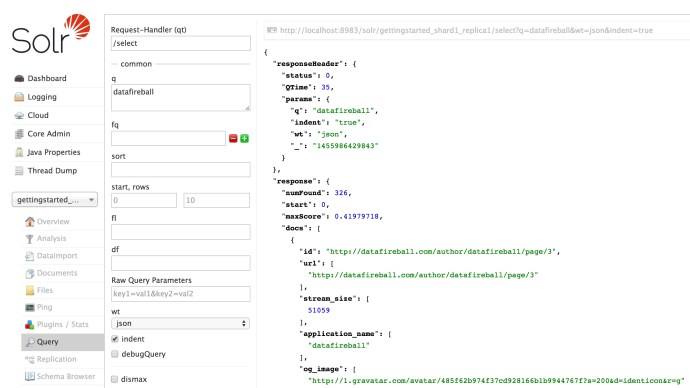Open the wt json format dropdown
The height and width of the screenshot is (388, 690).
pos(180,323)
